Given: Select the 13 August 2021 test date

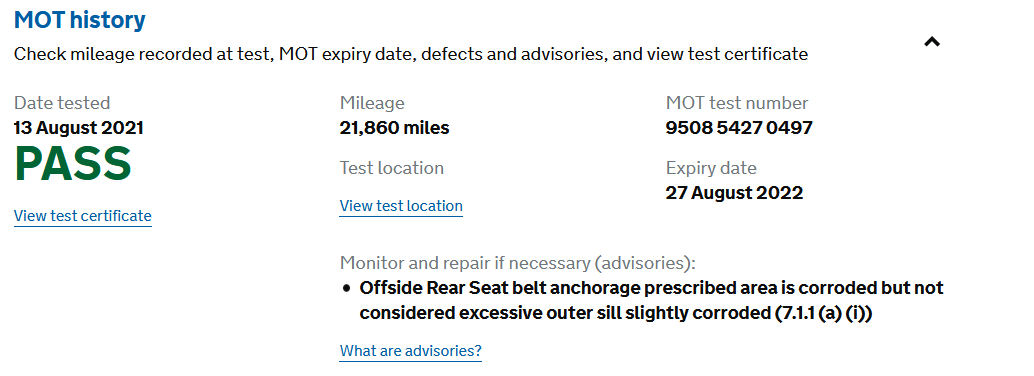Looking at the screenshot, I should (x=78, y=127).
